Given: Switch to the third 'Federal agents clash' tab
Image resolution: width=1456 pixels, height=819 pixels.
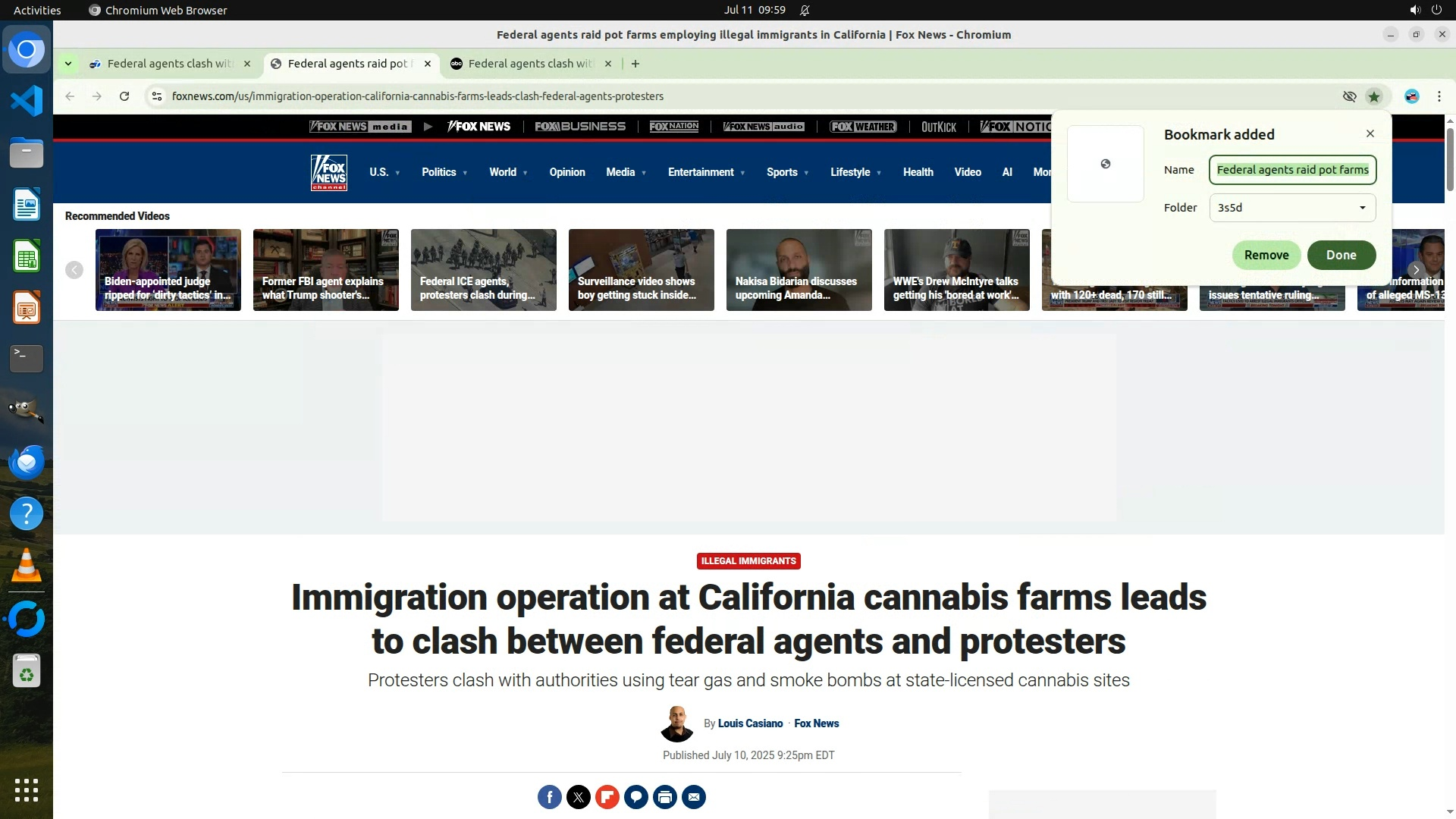Looking at the screenshot, I should point(530,64).
